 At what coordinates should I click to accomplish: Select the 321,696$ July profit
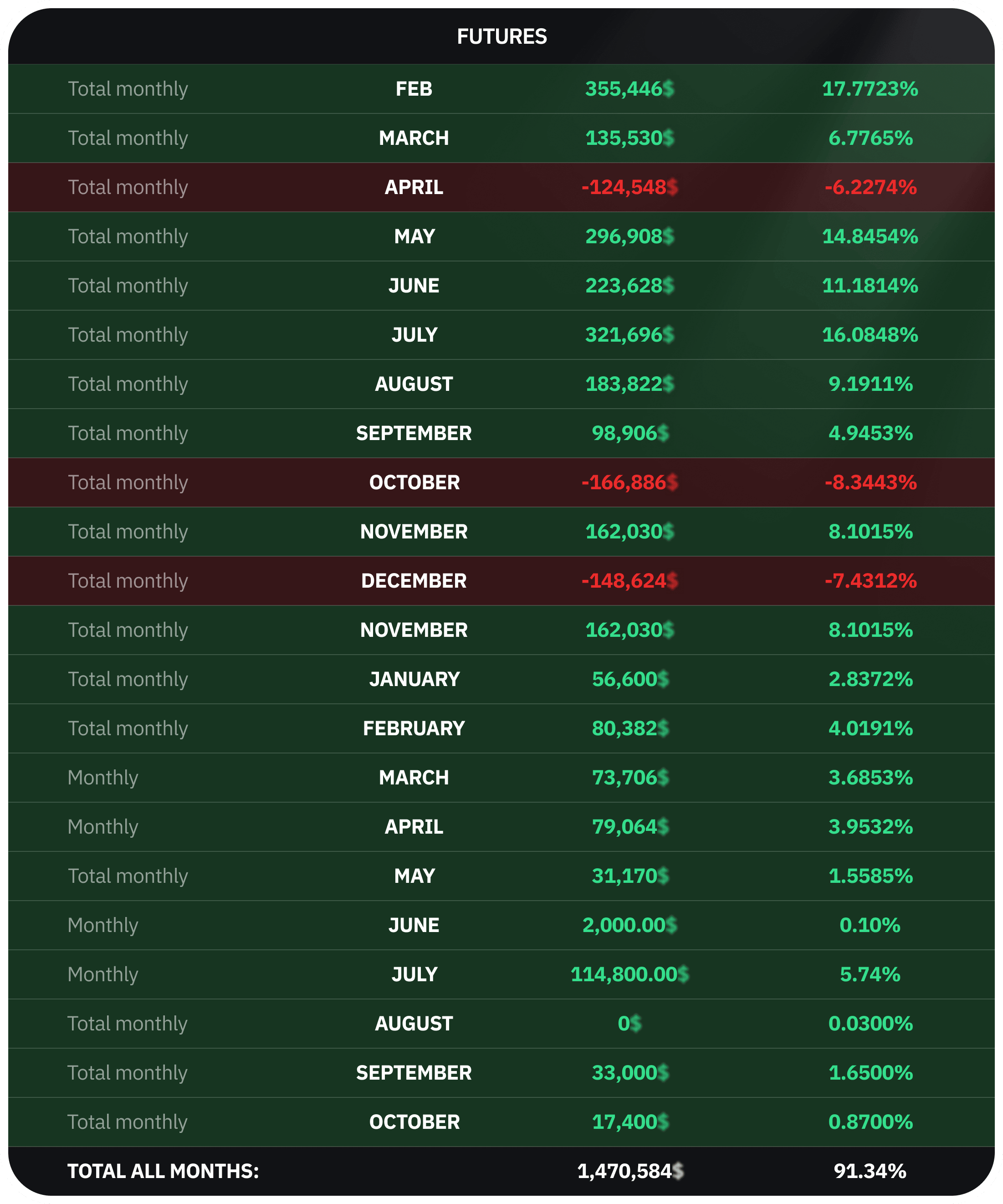pos(629,335)
